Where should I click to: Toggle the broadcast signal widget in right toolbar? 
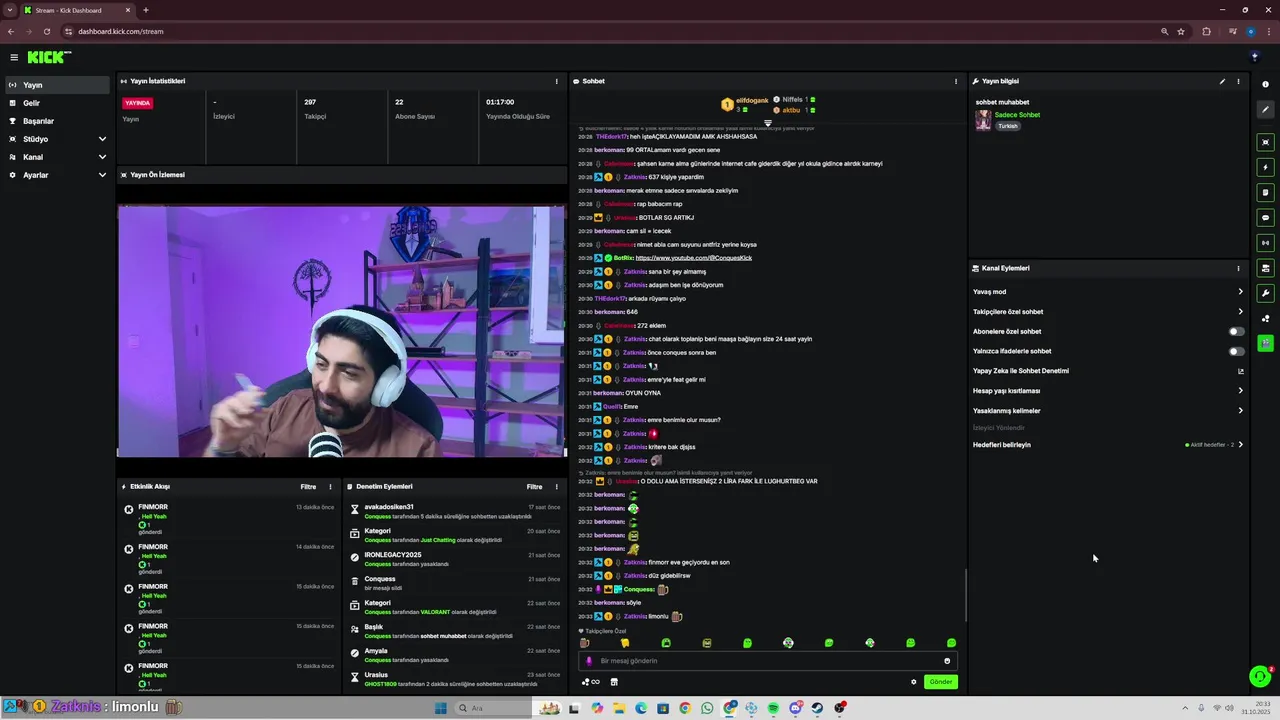pos(1265,242)
